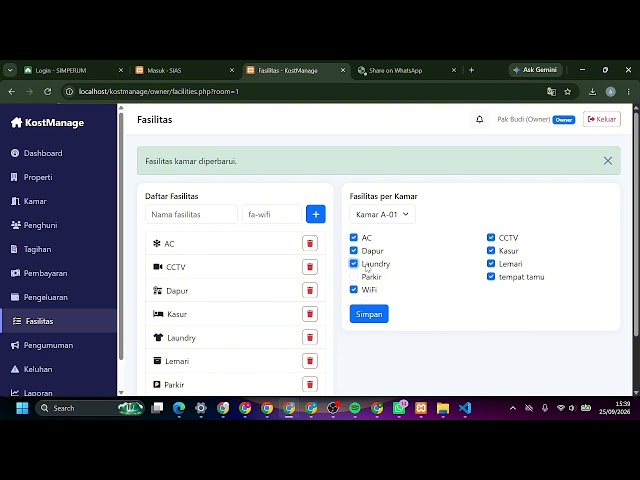This screenshot has width=640, height=480.
Task: Remove Dapur using its trash button
Action: [x=310, y=290]
